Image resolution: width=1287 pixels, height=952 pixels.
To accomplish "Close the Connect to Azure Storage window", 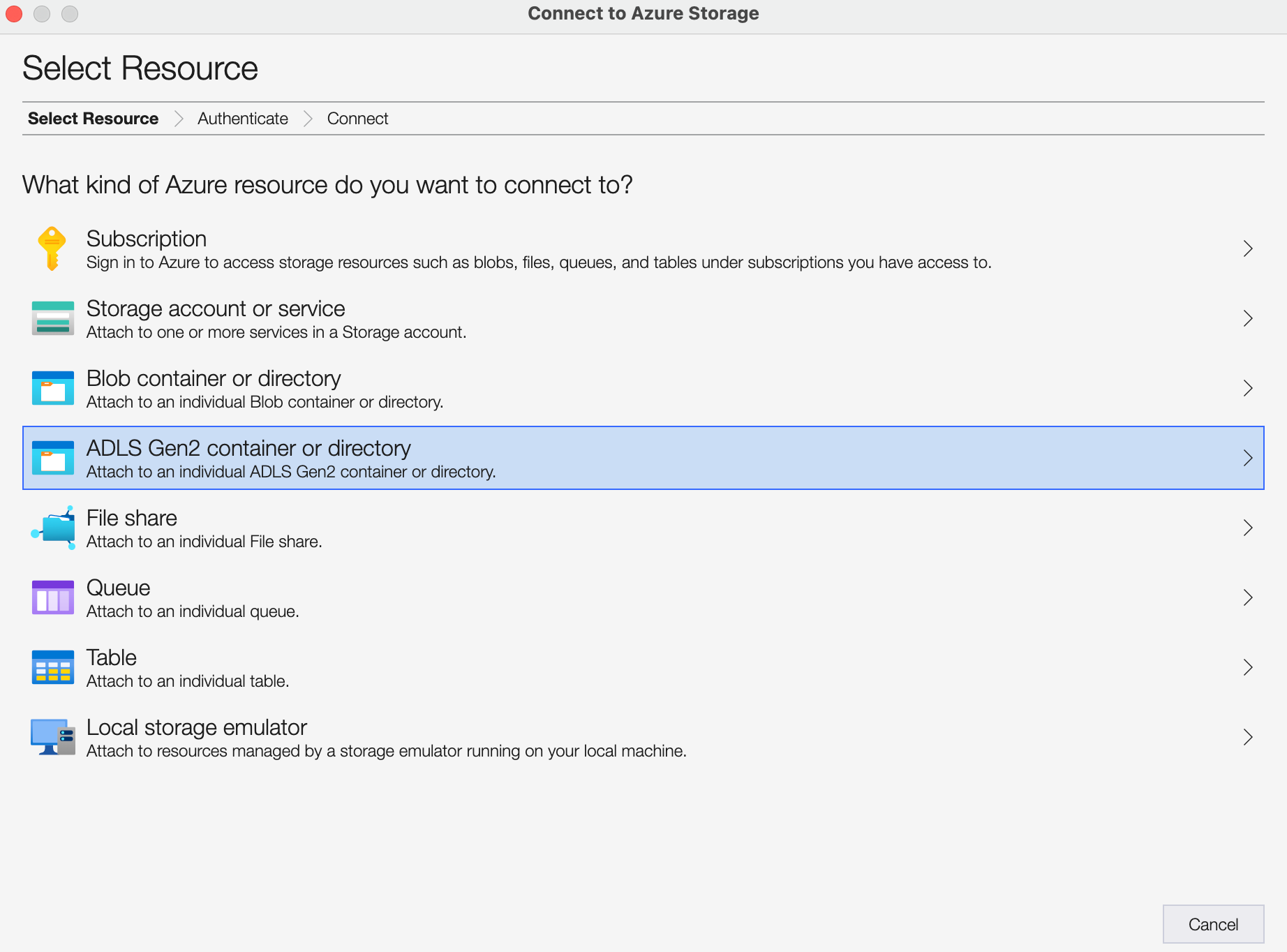I will tap(14, 13).
